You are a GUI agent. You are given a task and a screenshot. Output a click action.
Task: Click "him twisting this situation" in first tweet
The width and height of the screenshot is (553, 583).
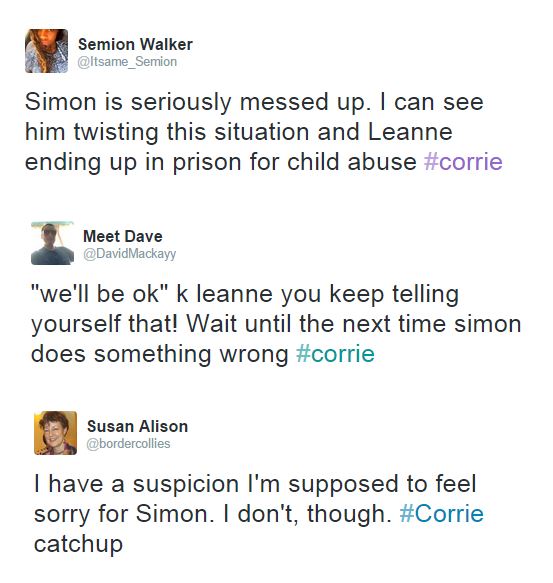(x=167, y=132)
